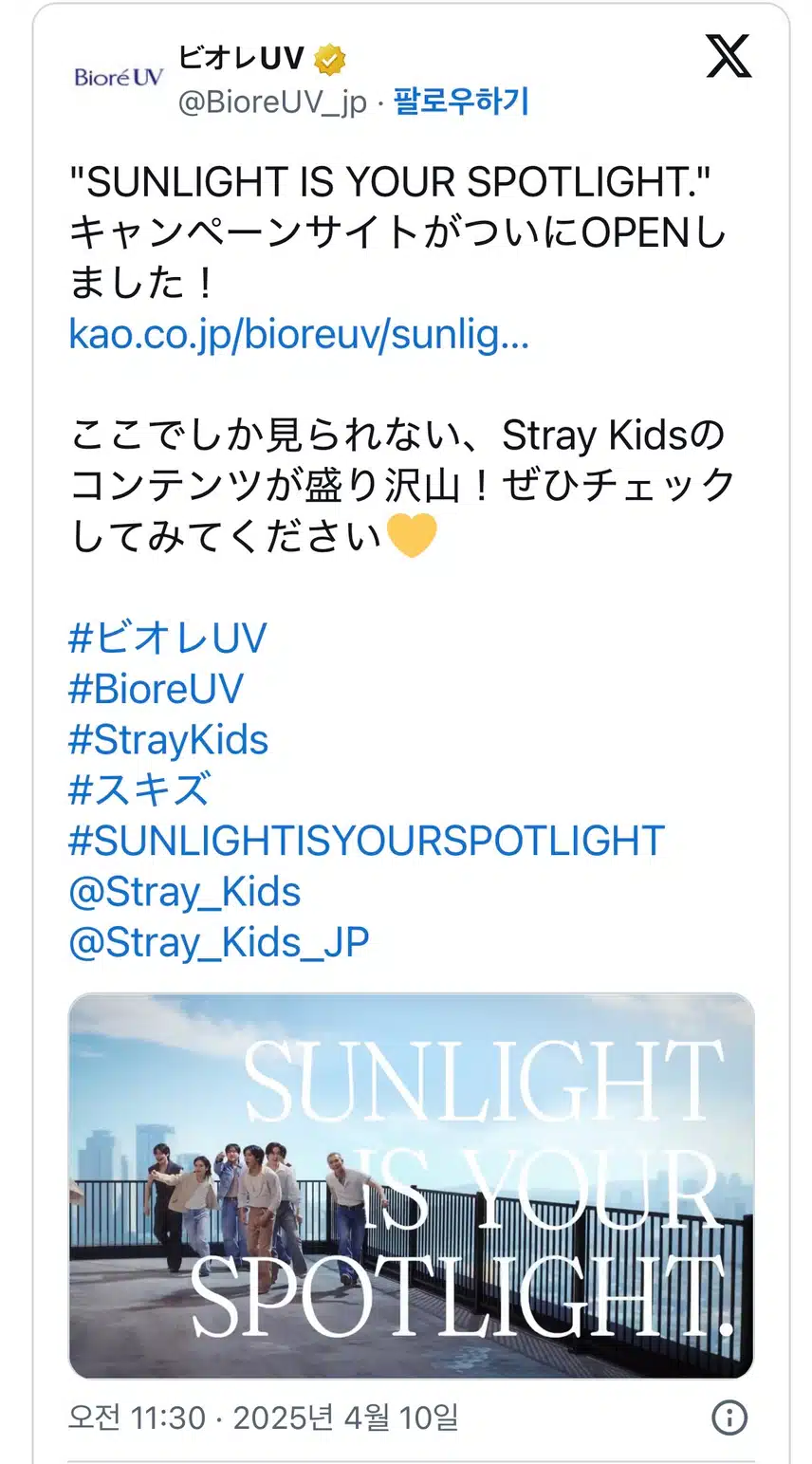This screenshot has height=1464, width=812.
Task: Select the #BioreUV hashtag
Action: pos(157,688)
